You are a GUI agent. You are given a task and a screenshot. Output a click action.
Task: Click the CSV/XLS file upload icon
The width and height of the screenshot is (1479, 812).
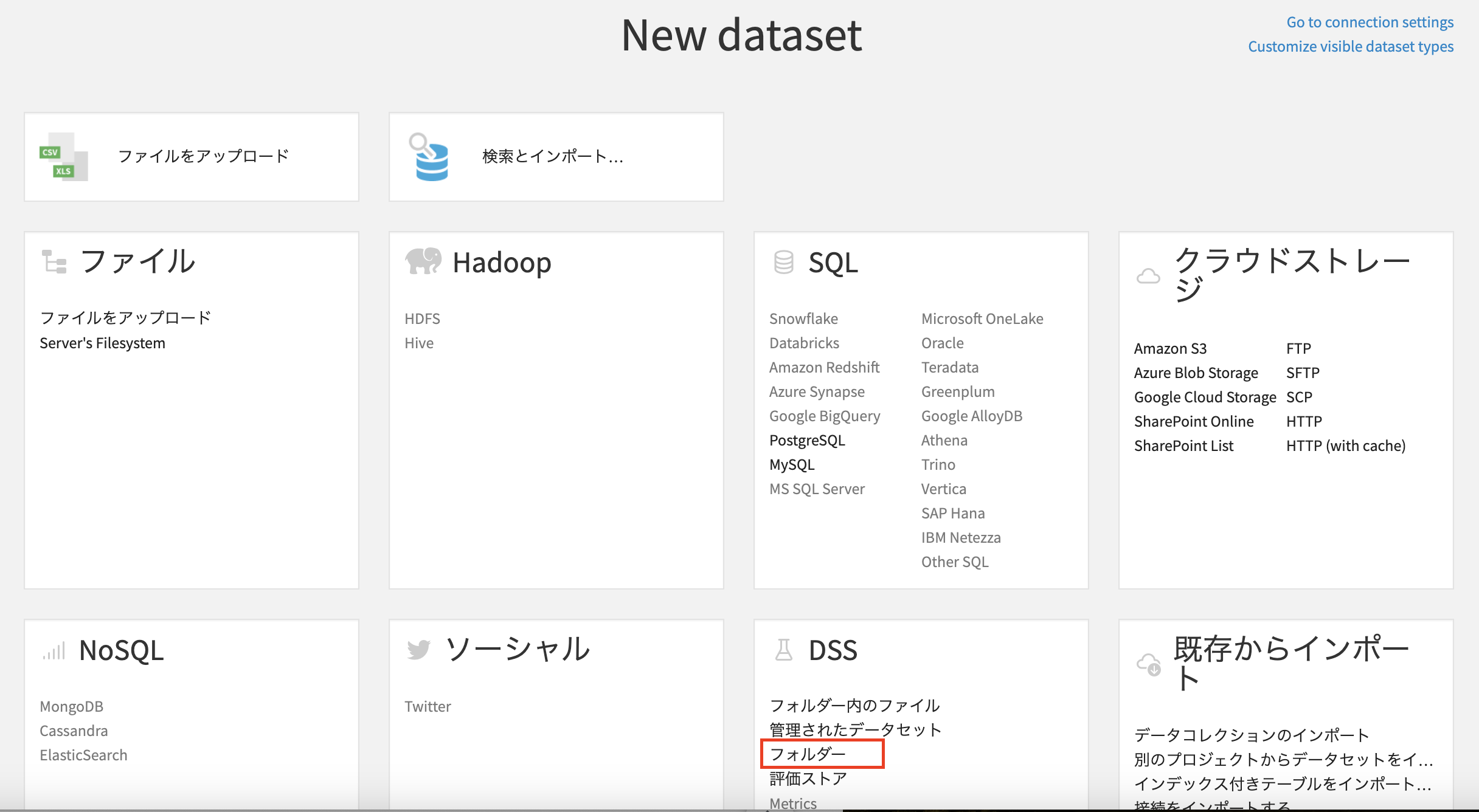tap(63, 156)
